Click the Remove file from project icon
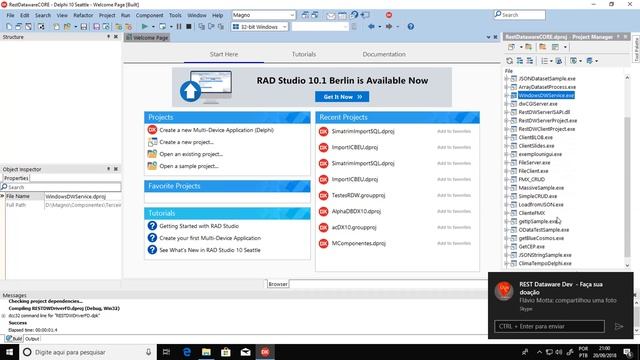Viewport: 640px width, 360px height. [x=128, y=27]
